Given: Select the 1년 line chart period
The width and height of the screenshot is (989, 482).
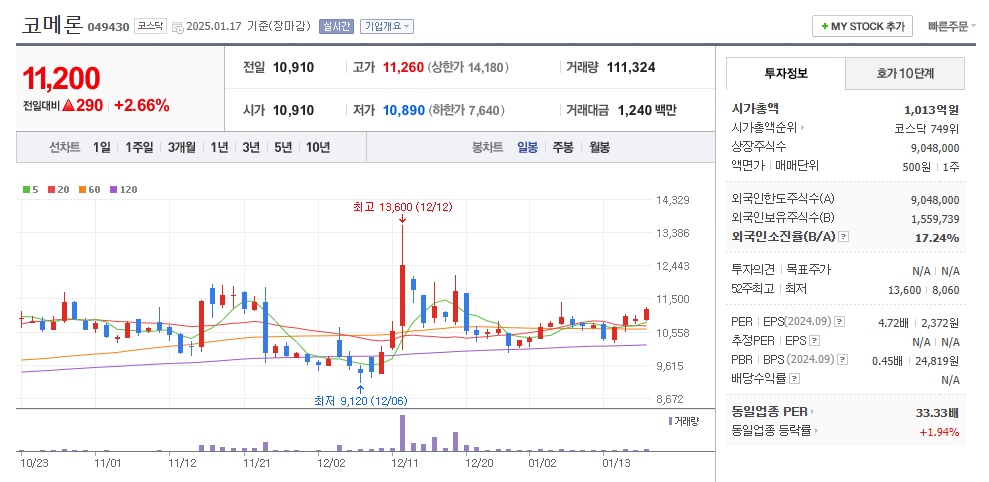Looking at the screenshot, I should coord(219,148).
